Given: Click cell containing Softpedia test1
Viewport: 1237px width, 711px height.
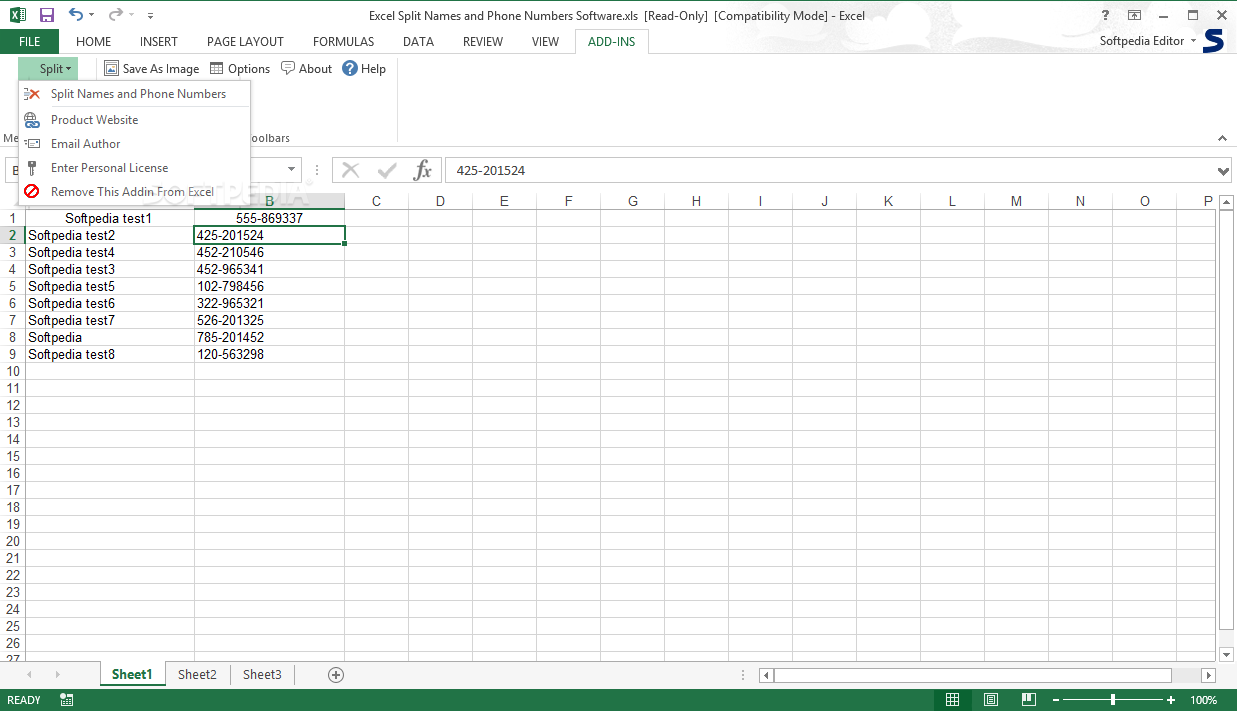Looking at the screenshot, I should [x=109, y=218].
